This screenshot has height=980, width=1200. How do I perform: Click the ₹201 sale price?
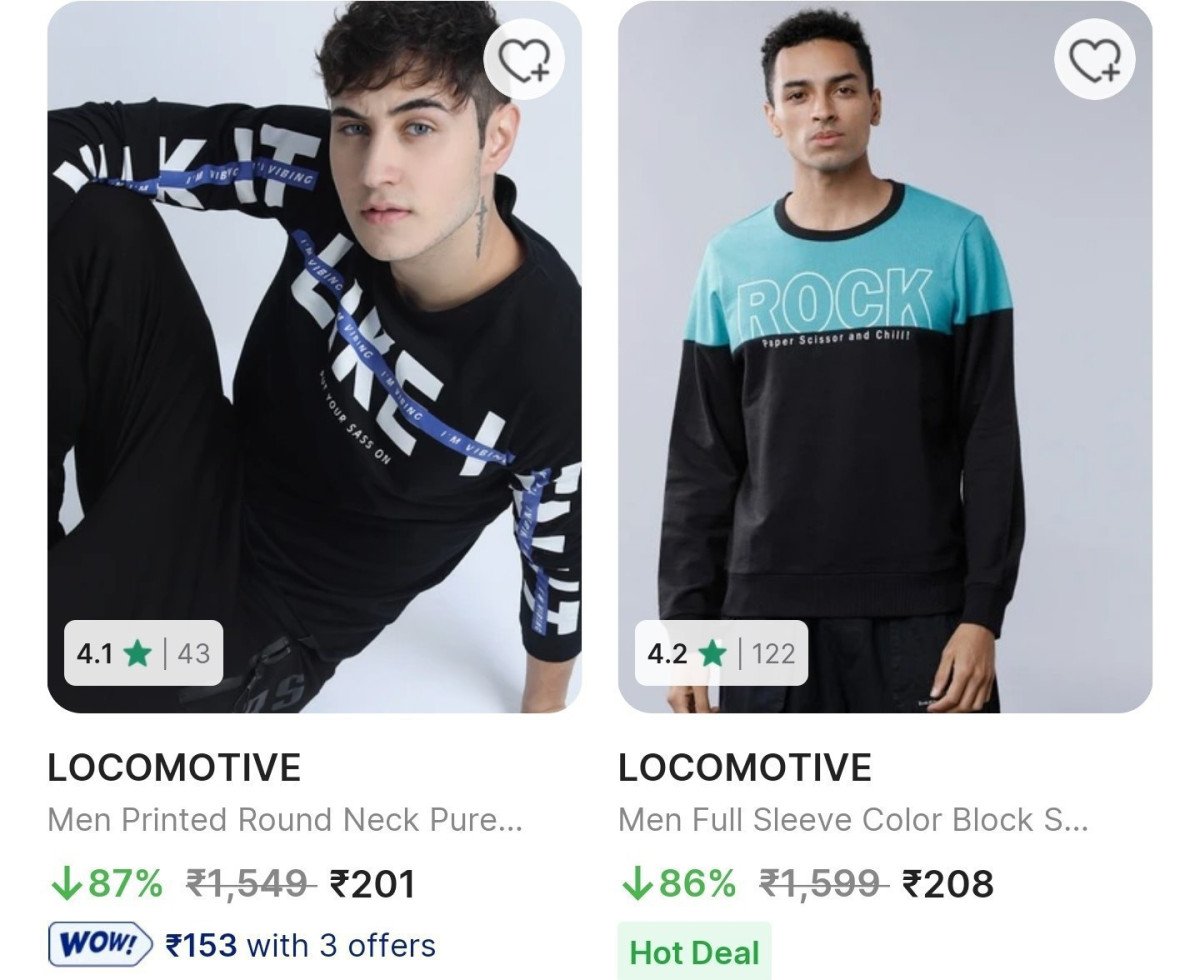(x=372, y=884)
